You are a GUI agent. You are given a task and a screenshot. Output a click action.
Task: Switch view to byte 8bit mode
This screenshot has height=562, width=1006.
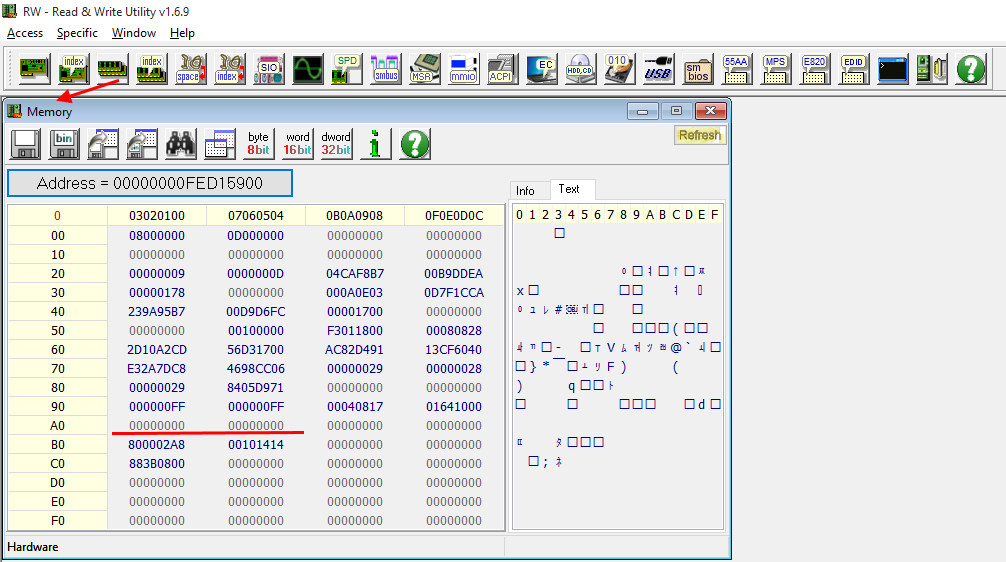coord(259,144)
